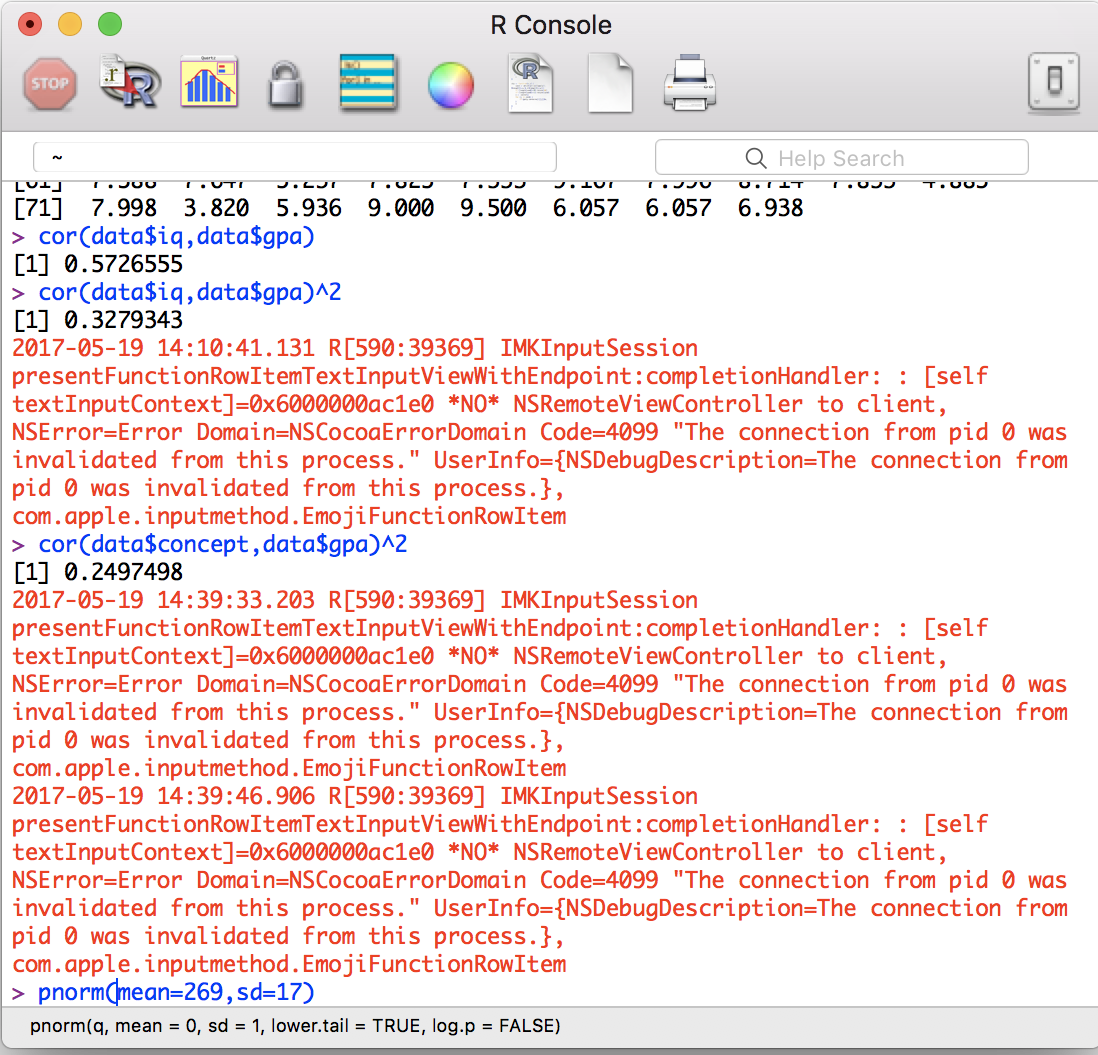Click the cor(data$iq,data$gpa)^2 command
This screenshot has height=1055, width=1098.
point(189,292)
